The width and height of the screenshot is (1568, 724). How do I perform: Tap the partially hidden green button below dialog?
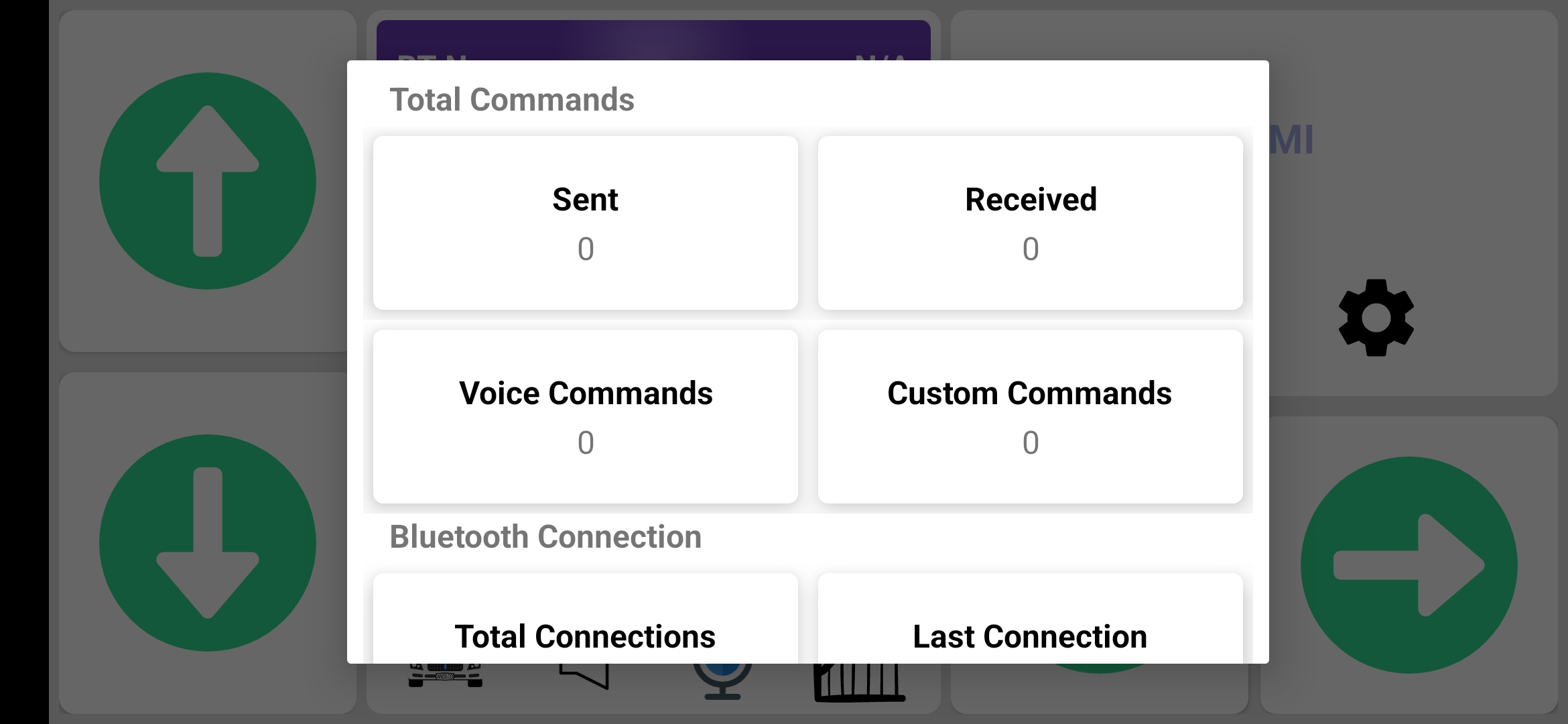[x=1099, y=668]
